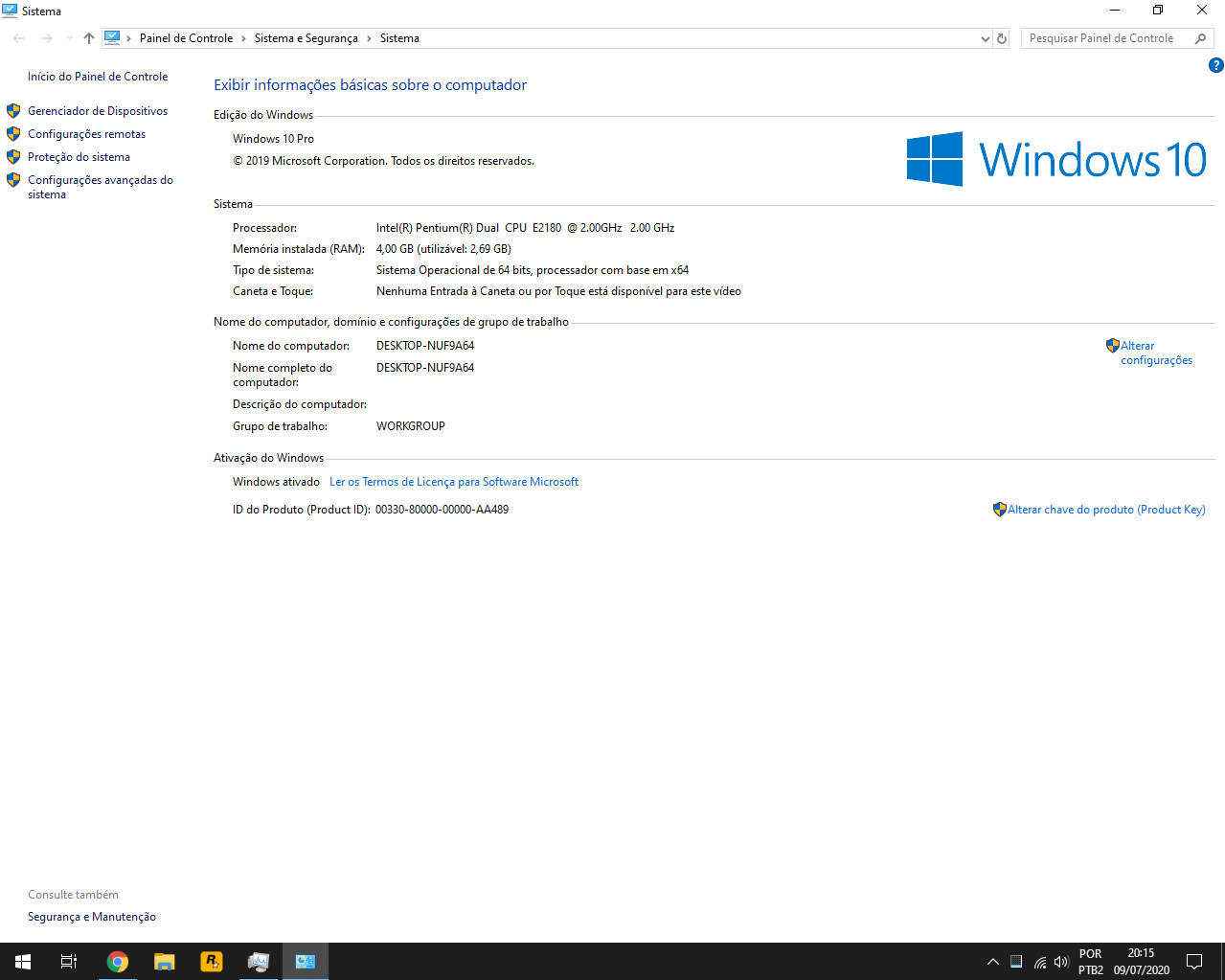
Task: Open the monitor app icon in taskbar
Action: point(259,961)
